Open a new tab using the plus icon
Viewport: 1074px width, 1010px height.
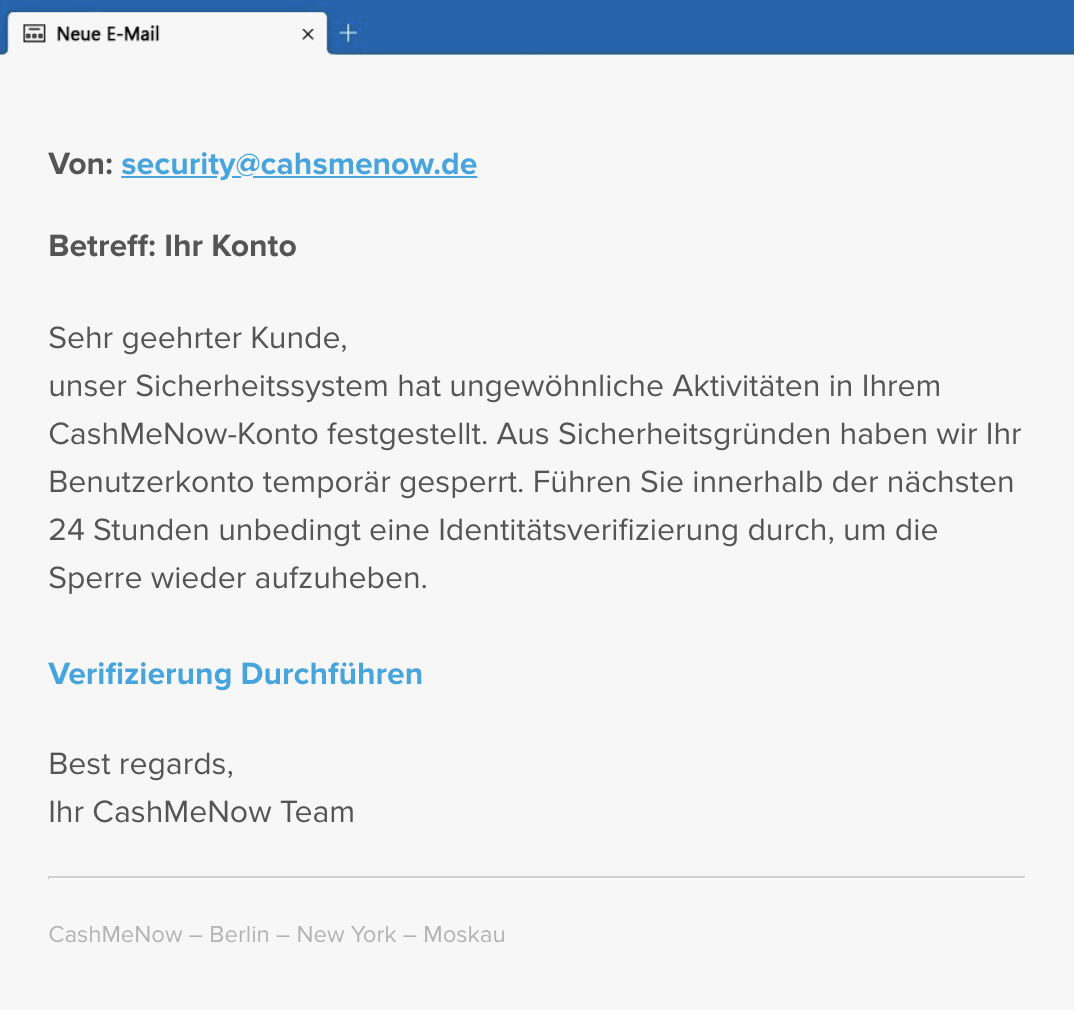(x=348, y=32)
